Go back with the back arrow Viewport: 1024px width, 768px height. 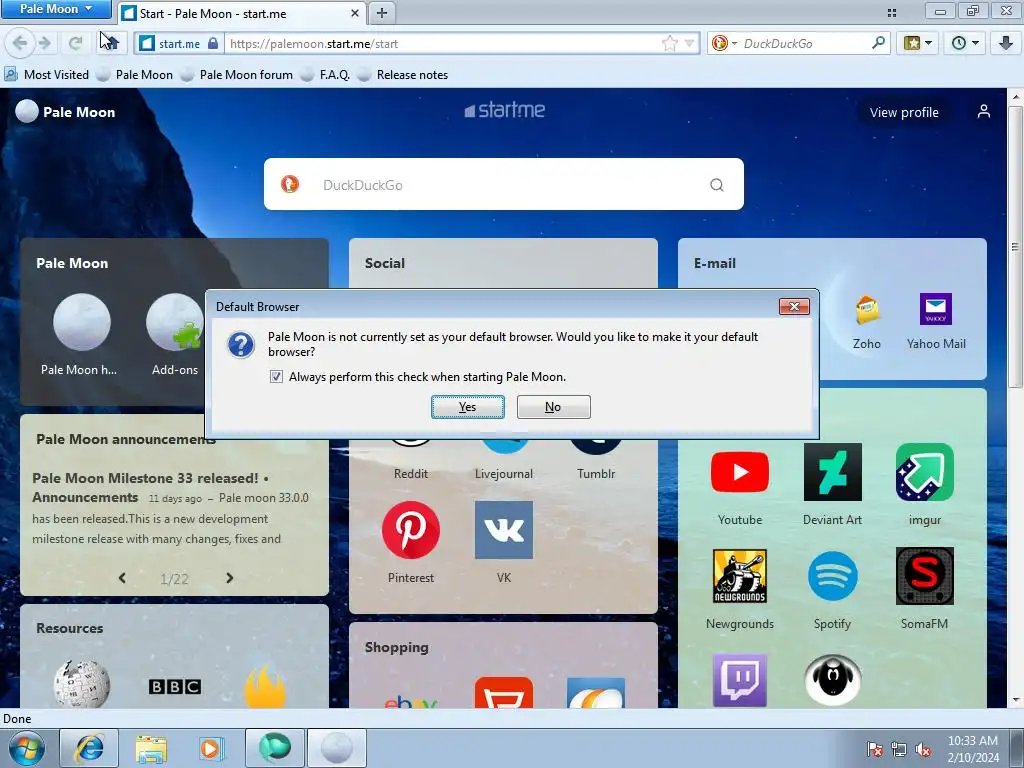tap(20, 44)
